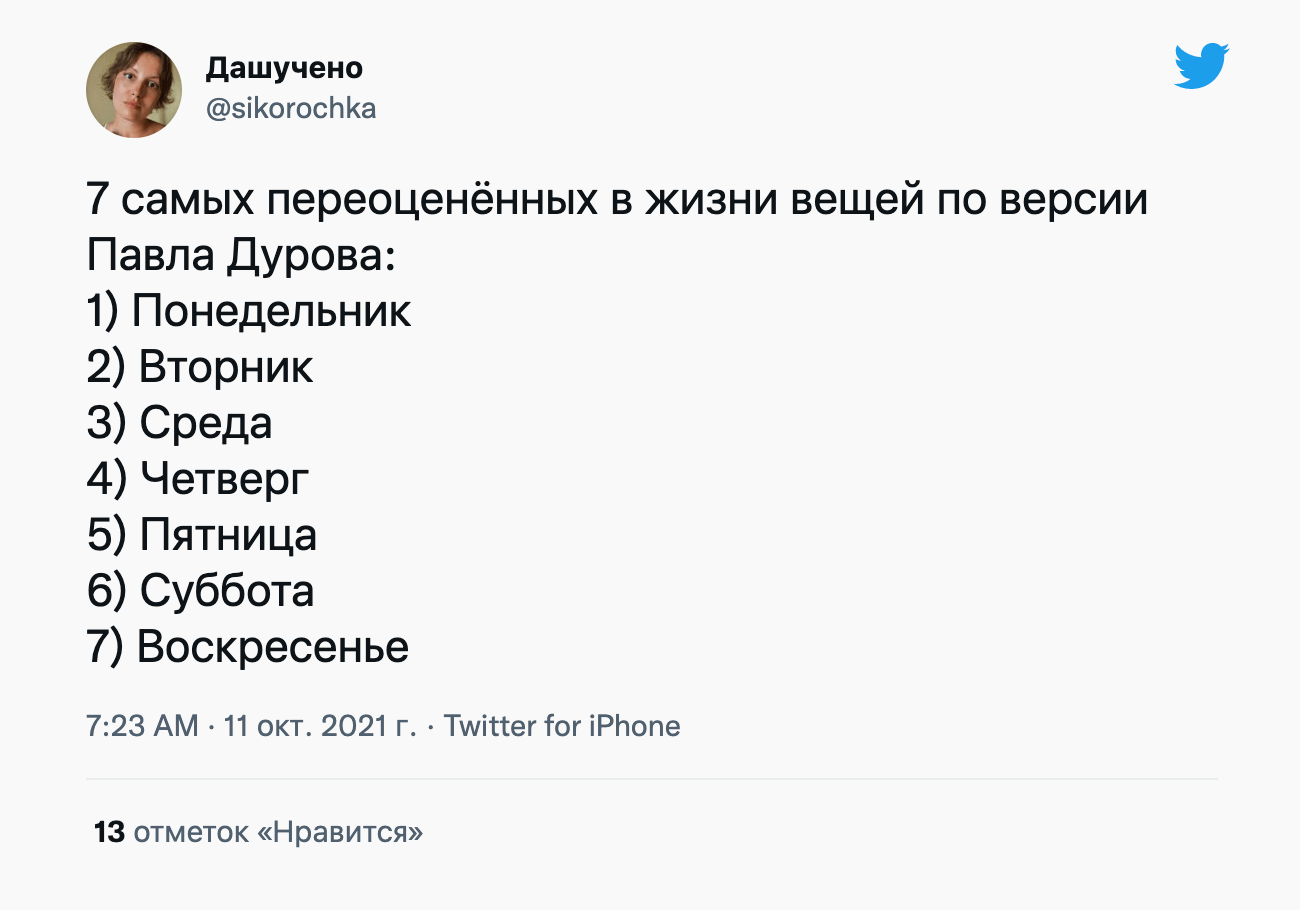The height and width of the screenshot is (910, 1300).
Task: Select the list line "4) Четверг"
Action: click(198, 479)
